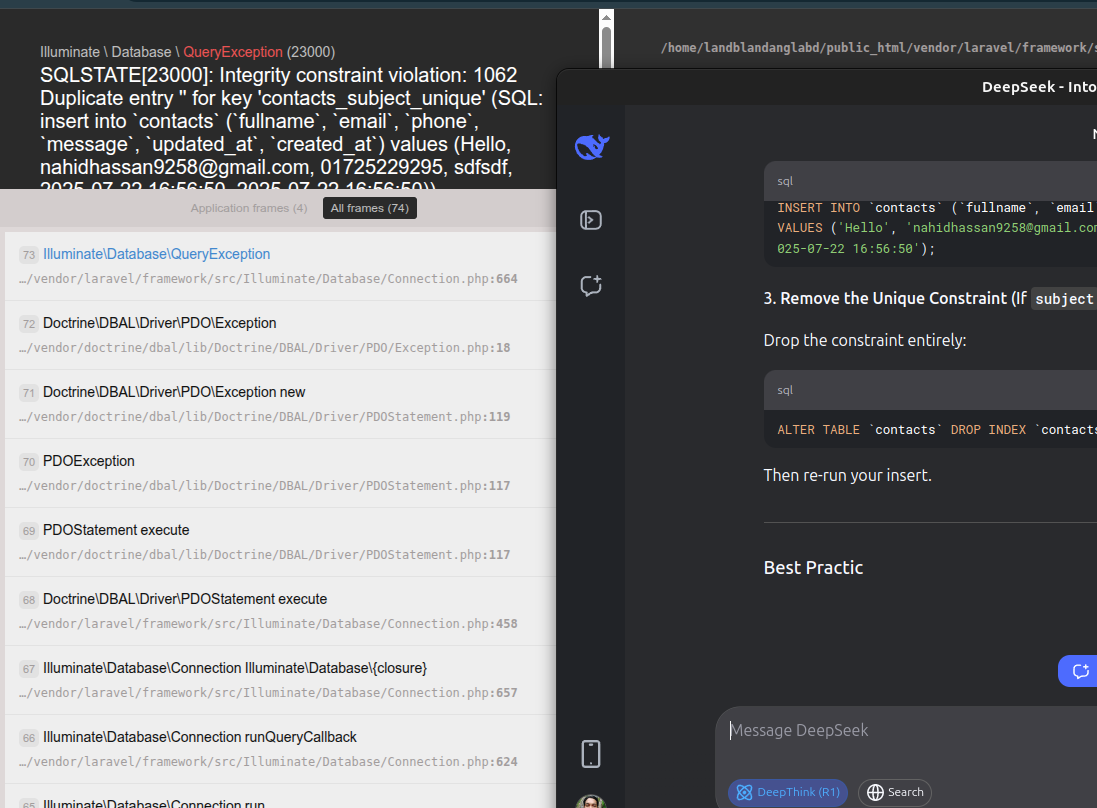Open the user profile avatar
The width and height of the screenshot is (1097, 808).
click(591, 802)
